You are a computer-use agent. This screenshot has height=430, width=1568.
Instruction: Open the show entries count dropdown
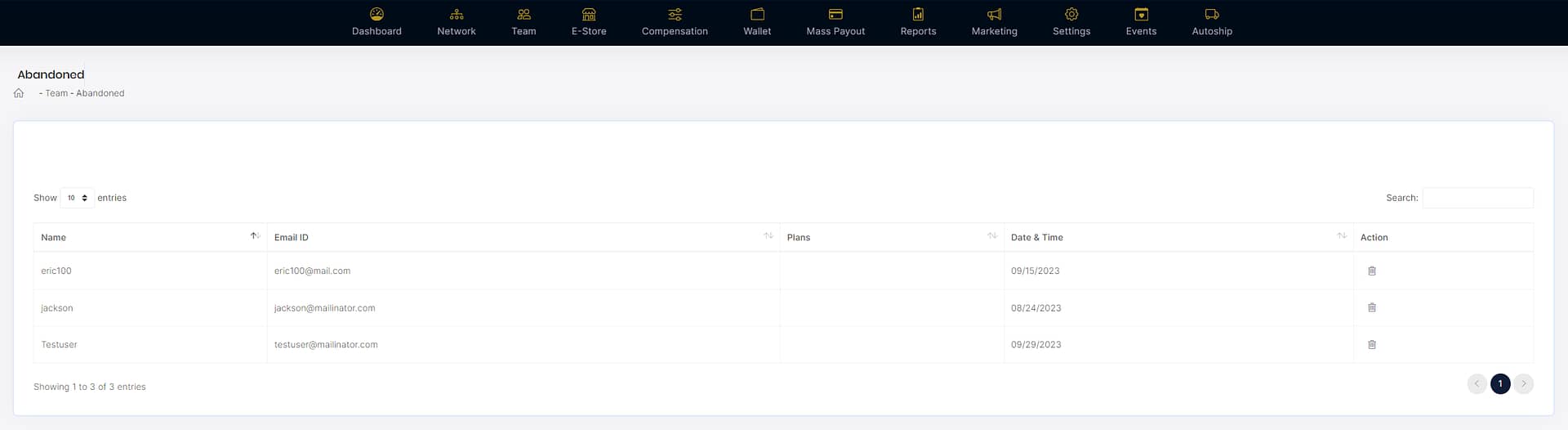78,198
